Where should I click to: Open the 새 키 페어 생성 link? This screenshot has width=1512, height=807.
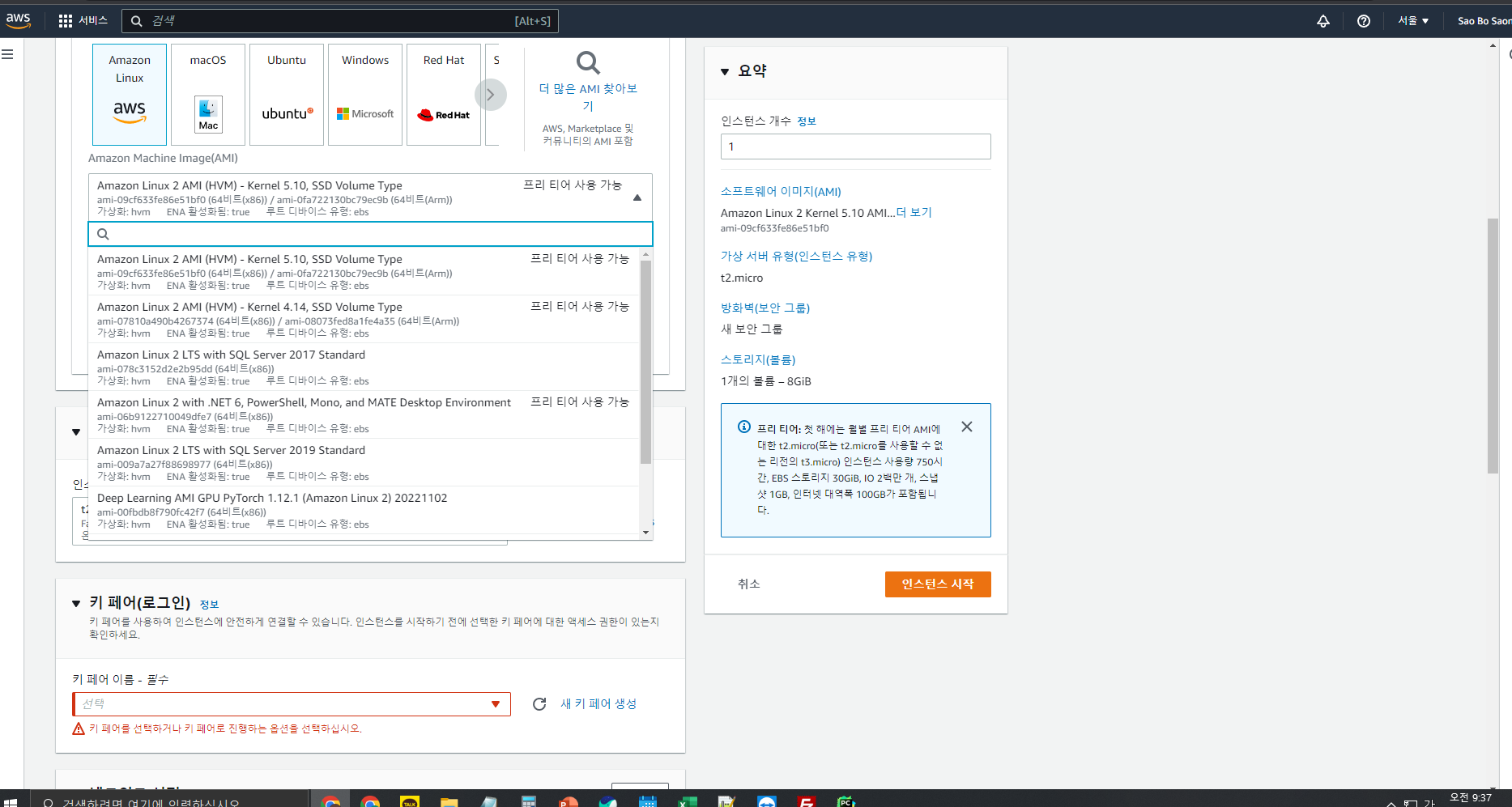(598, 703)
